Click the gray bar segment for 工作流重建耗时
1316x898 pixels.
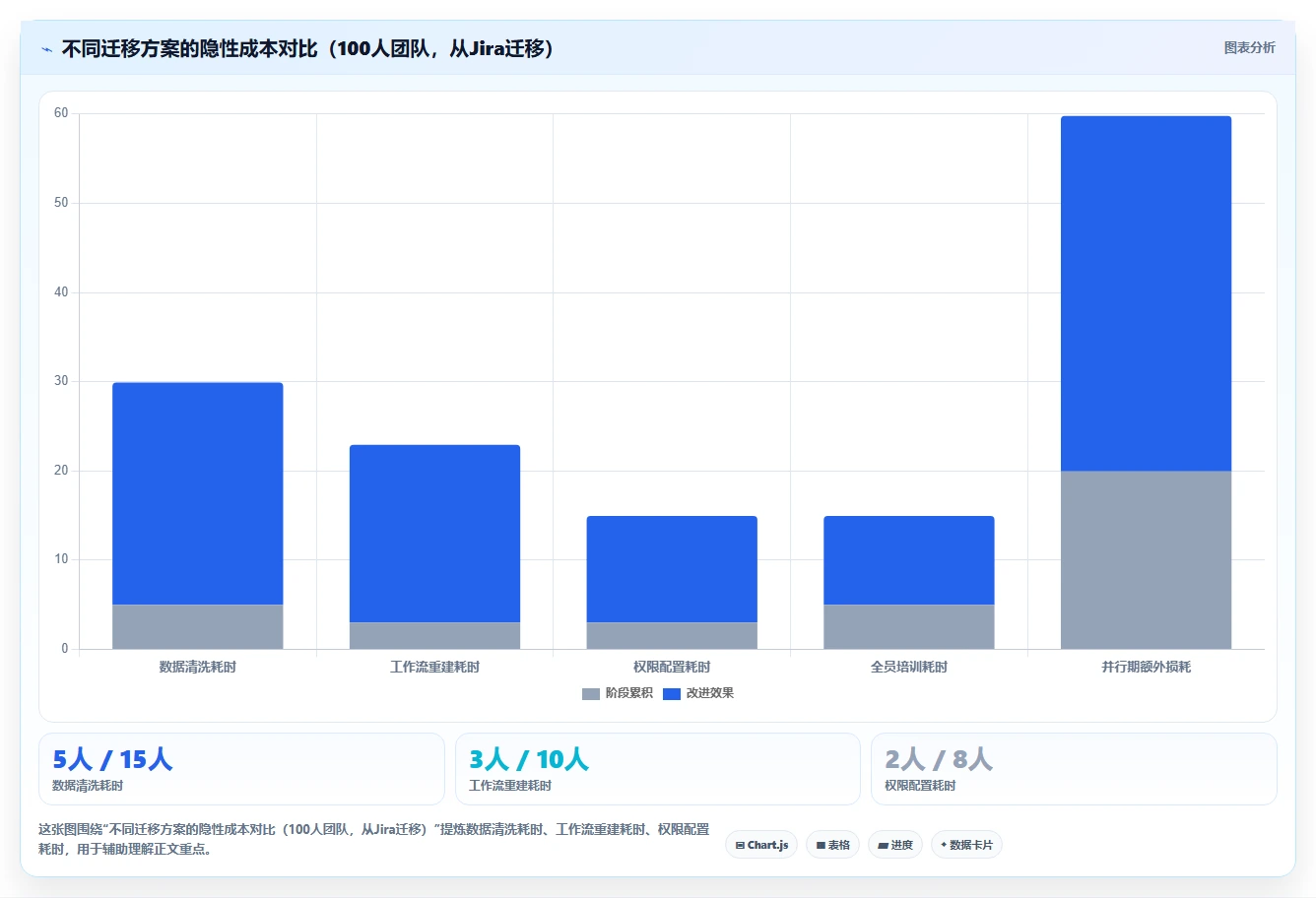[x=434, y=636]
